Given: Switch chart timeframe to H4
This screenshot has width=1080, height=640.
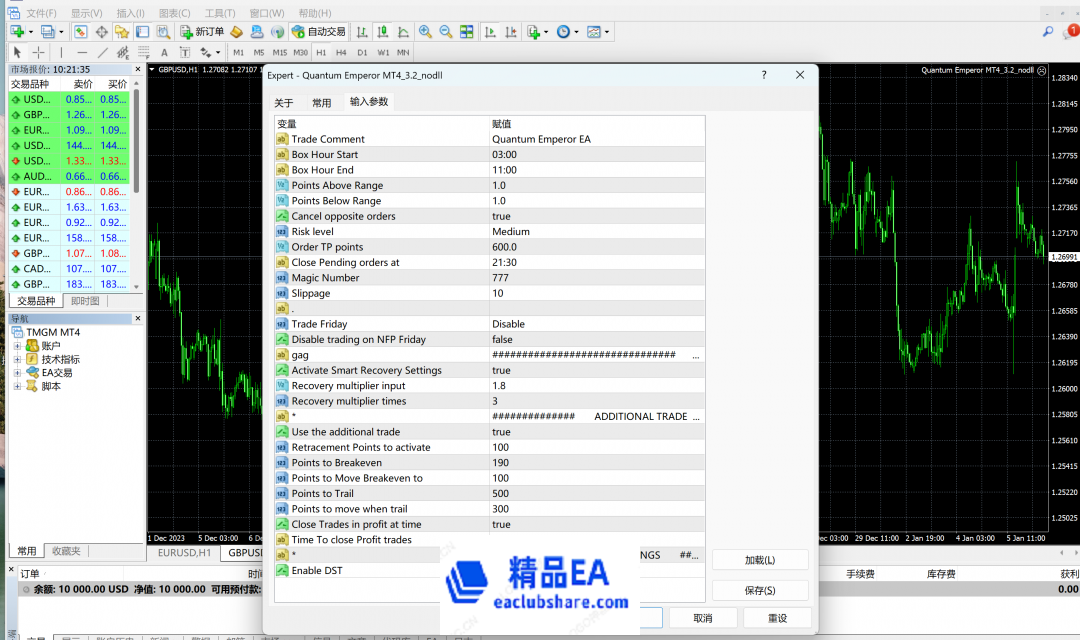Looking at the screenshot, I should [341, 52].
